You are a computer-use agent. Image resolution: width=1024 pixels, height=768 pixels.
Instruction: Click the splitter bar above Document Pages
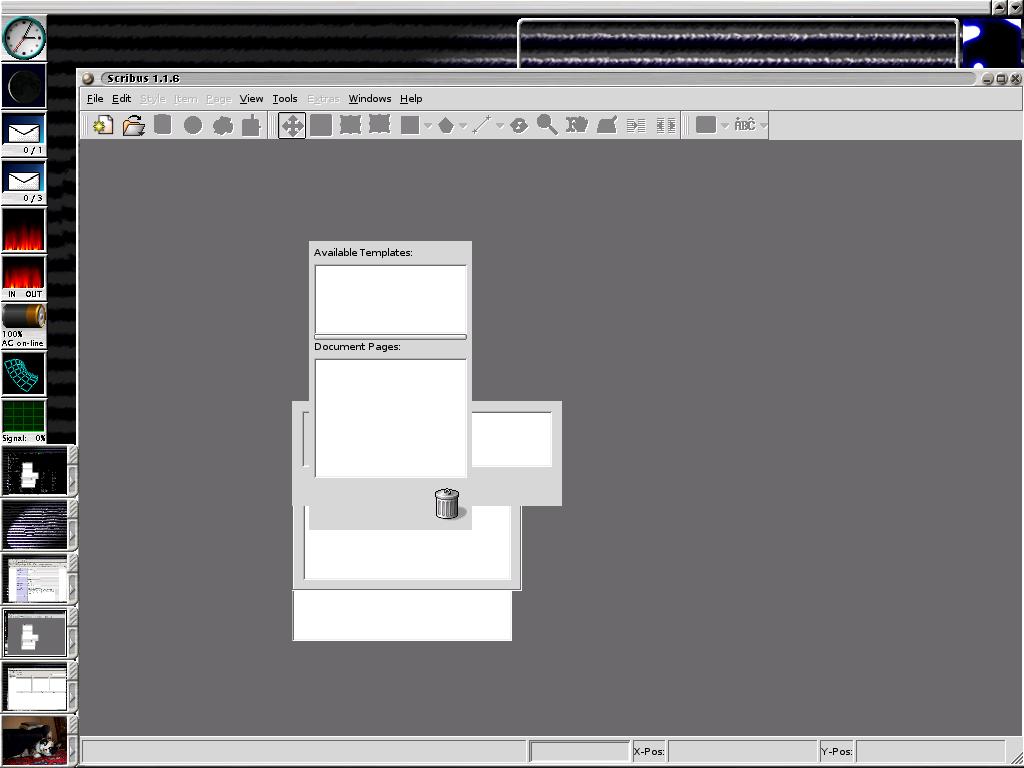pyautogui.click(x=390, y=337)
